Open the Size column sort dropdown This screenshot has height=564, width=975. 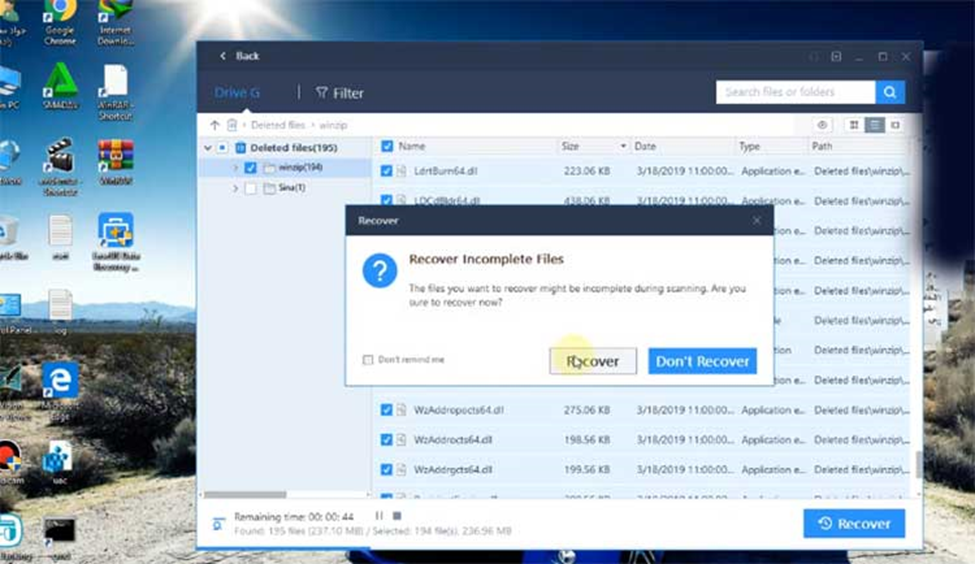coord(623,146)
